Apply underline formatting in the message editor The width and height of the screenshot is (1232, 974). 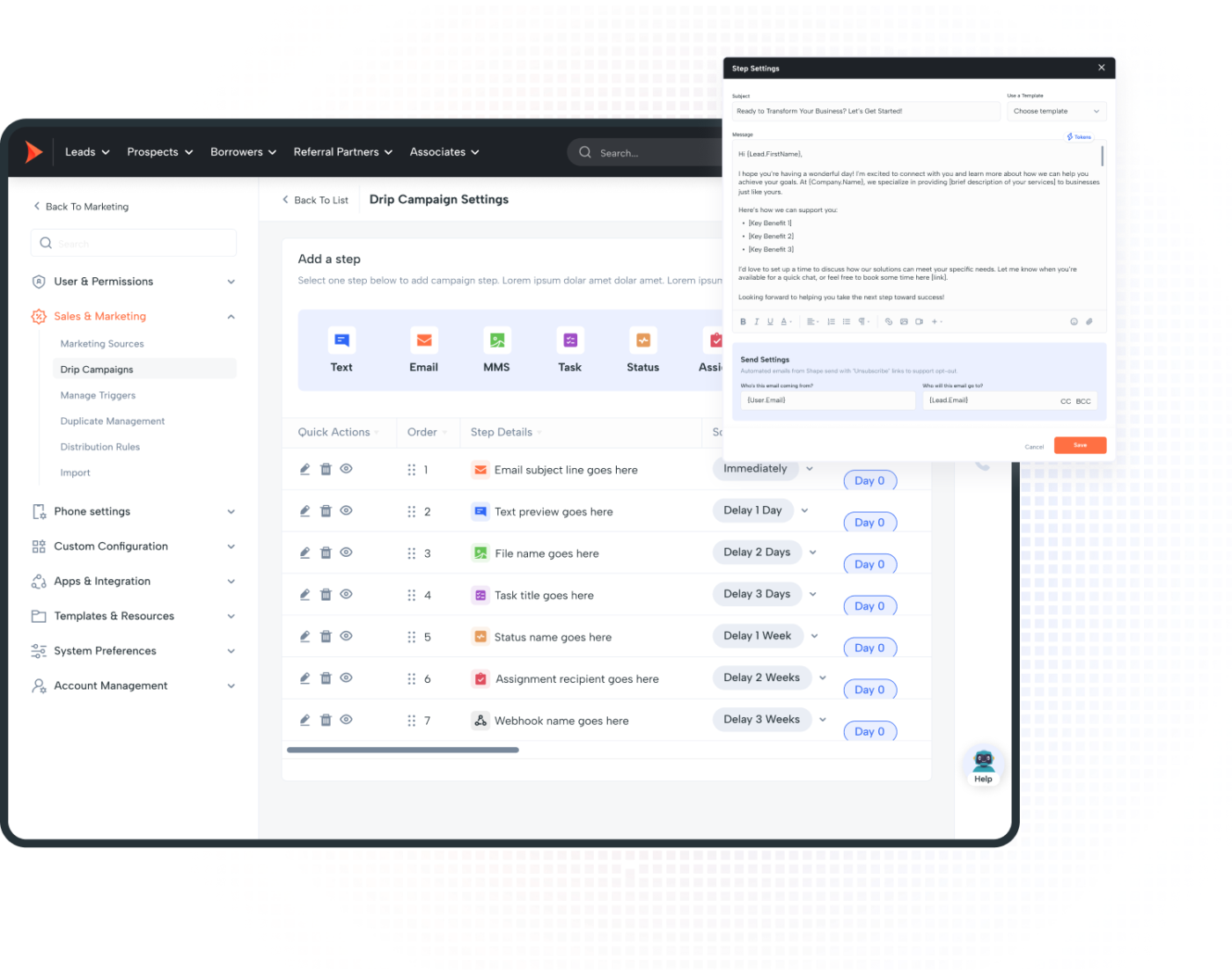pyautogui.click(x=770, y=322)
